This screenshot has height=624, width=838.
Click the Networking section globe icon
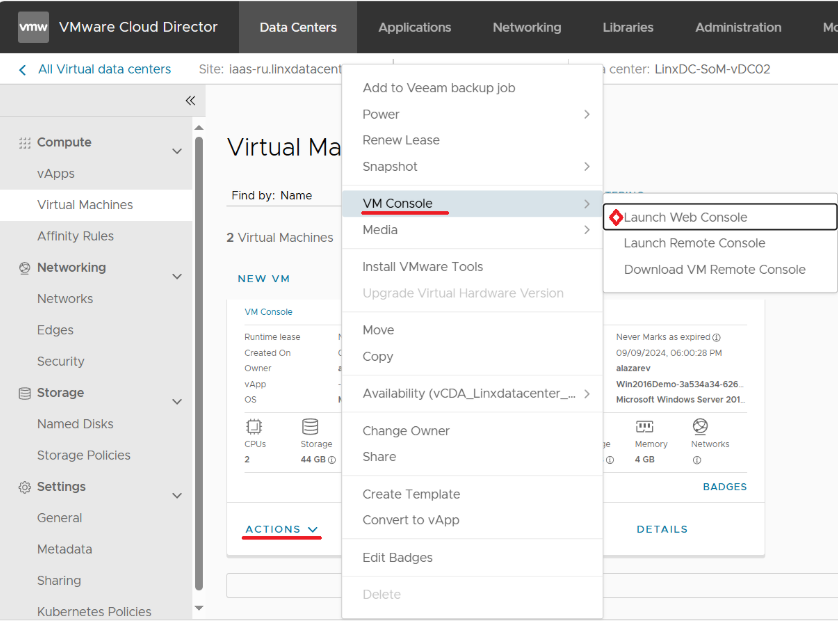coord(25,268)
